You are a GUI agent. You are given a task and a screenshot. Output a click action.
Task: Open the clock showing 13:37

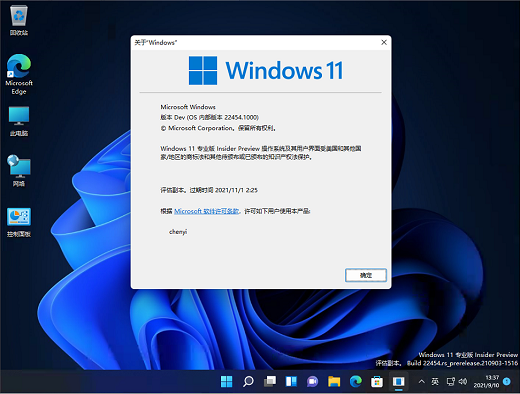click(x=486, y=381)
